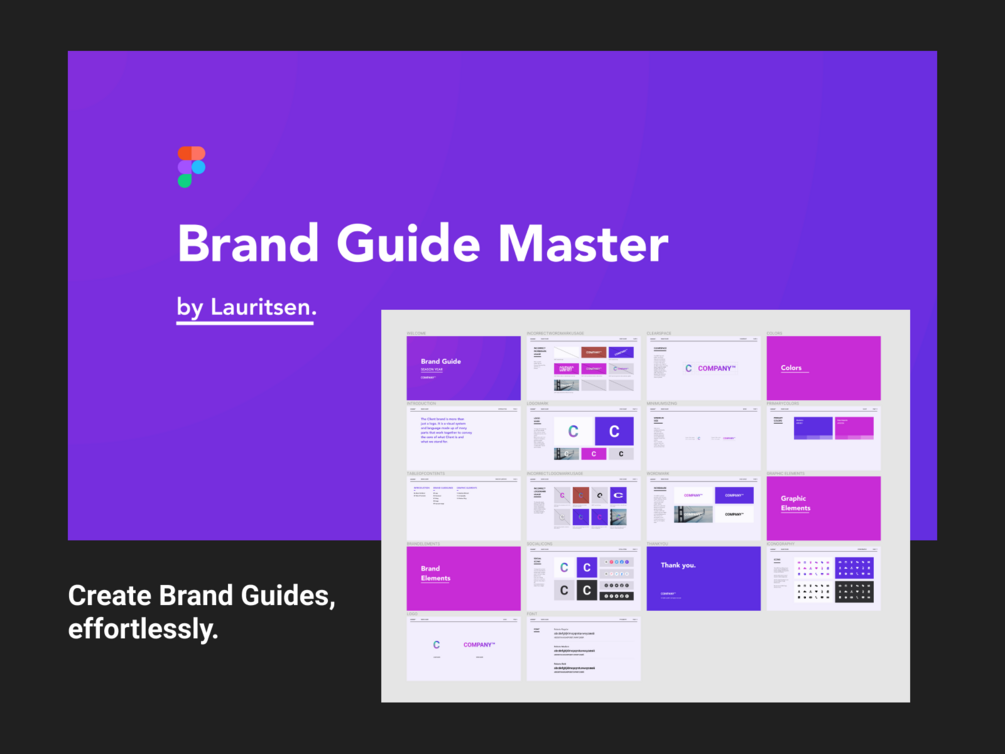
Task: Open the Primary Colors page thumbnail
Action: point(824,438)
